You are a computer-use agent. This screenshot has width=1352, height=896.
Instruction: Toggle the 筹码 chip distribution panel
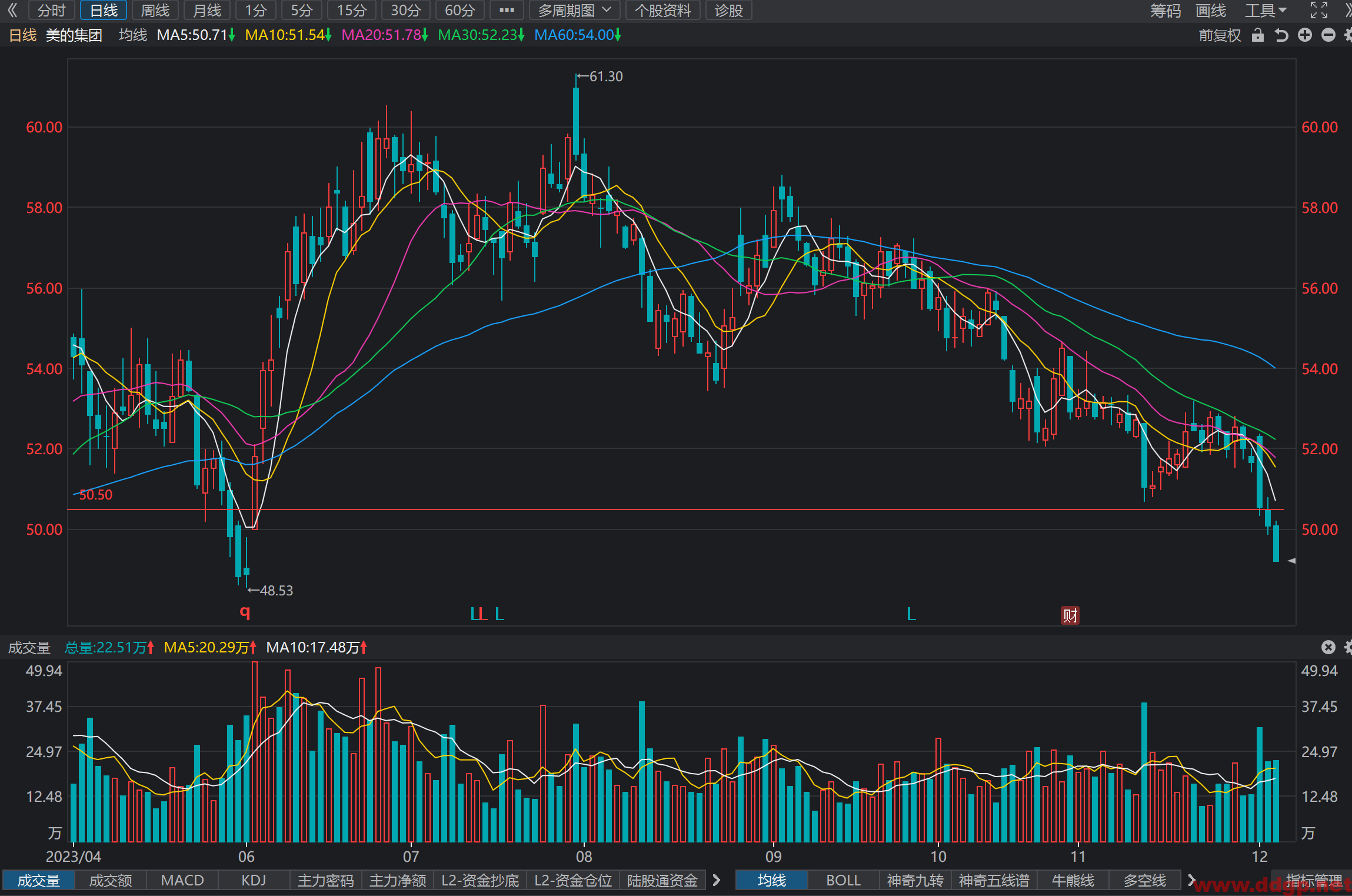click(1165, 11)
